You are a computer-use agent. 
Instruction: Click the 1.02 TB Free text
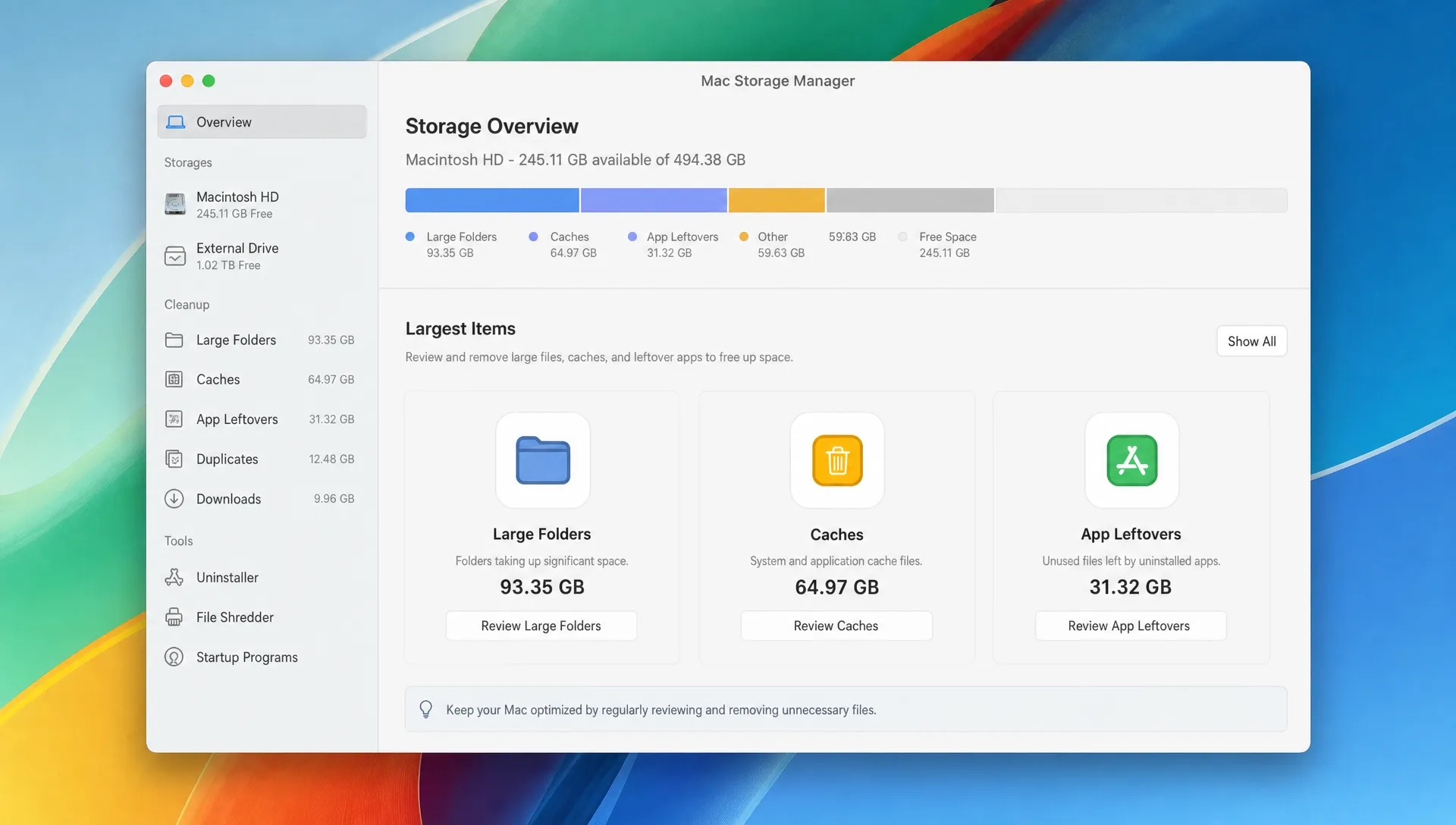(228, 265)
